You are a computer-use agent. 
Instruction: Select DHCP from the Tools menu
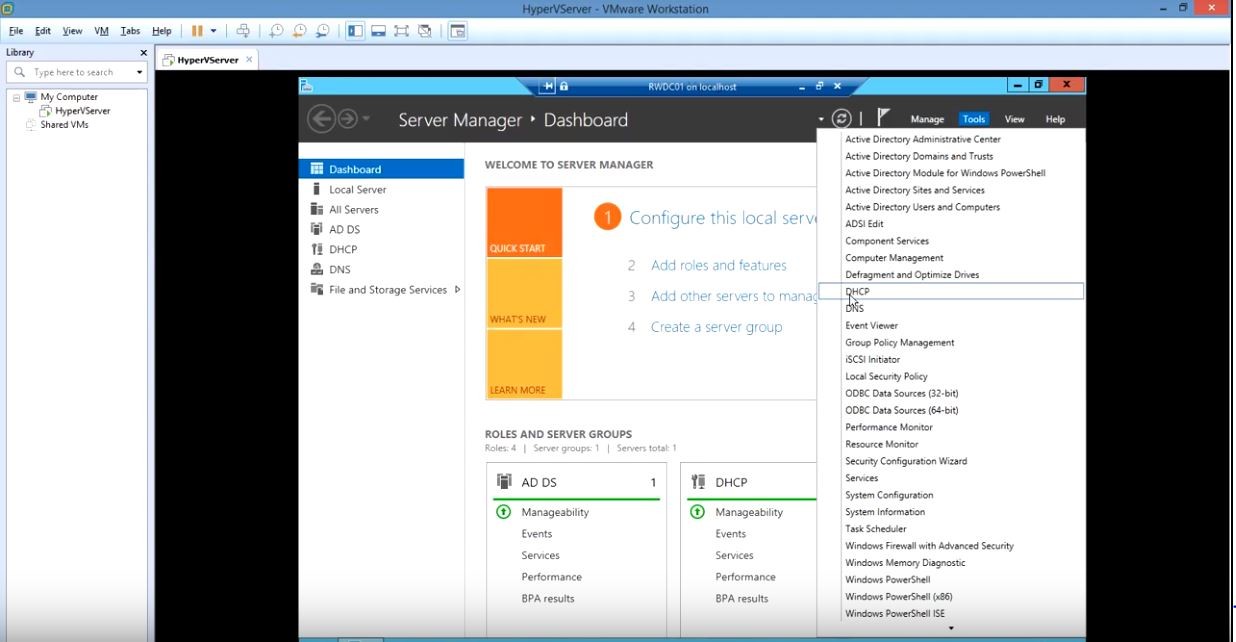(x=857, y=291)
